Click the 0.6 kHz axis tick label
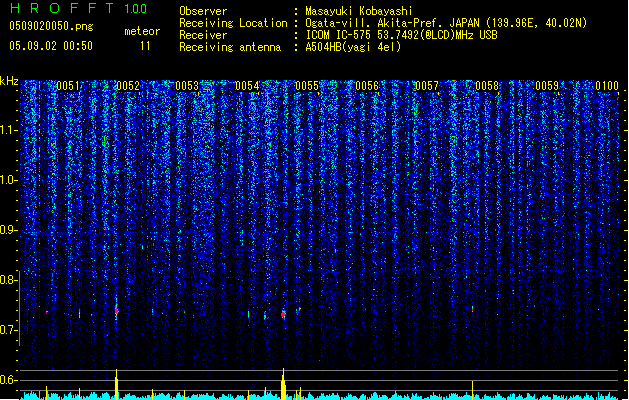 pyautogui.click(x=9, y=380)
